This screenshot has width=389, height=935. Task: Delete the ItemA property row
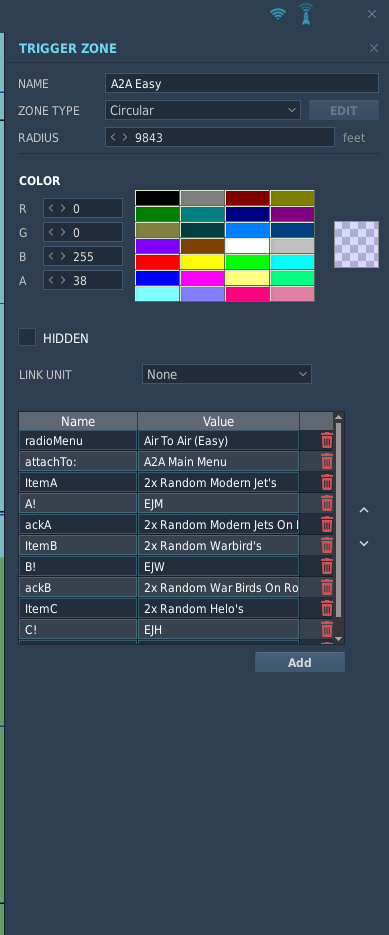tap(327, 482)
